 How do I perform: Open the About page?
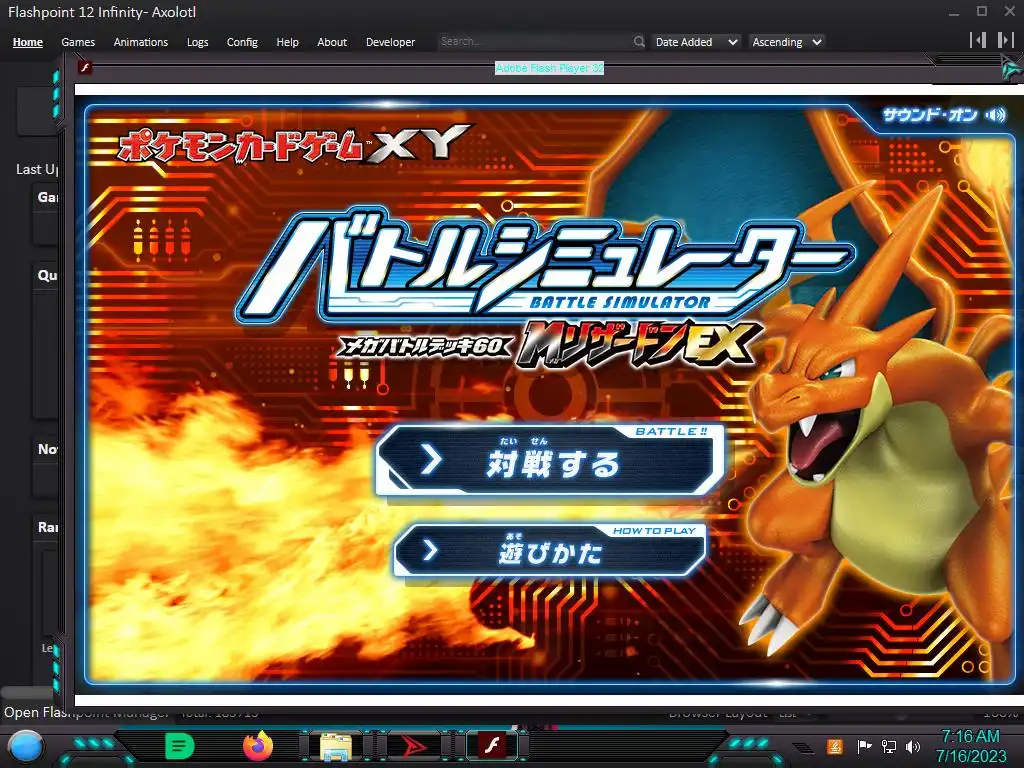point(332,42)
